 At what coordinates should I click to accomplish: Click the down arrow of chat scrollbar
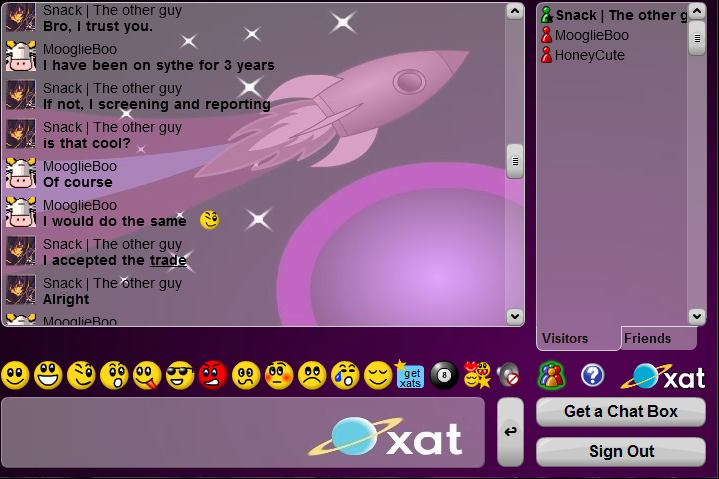(515, 316)
